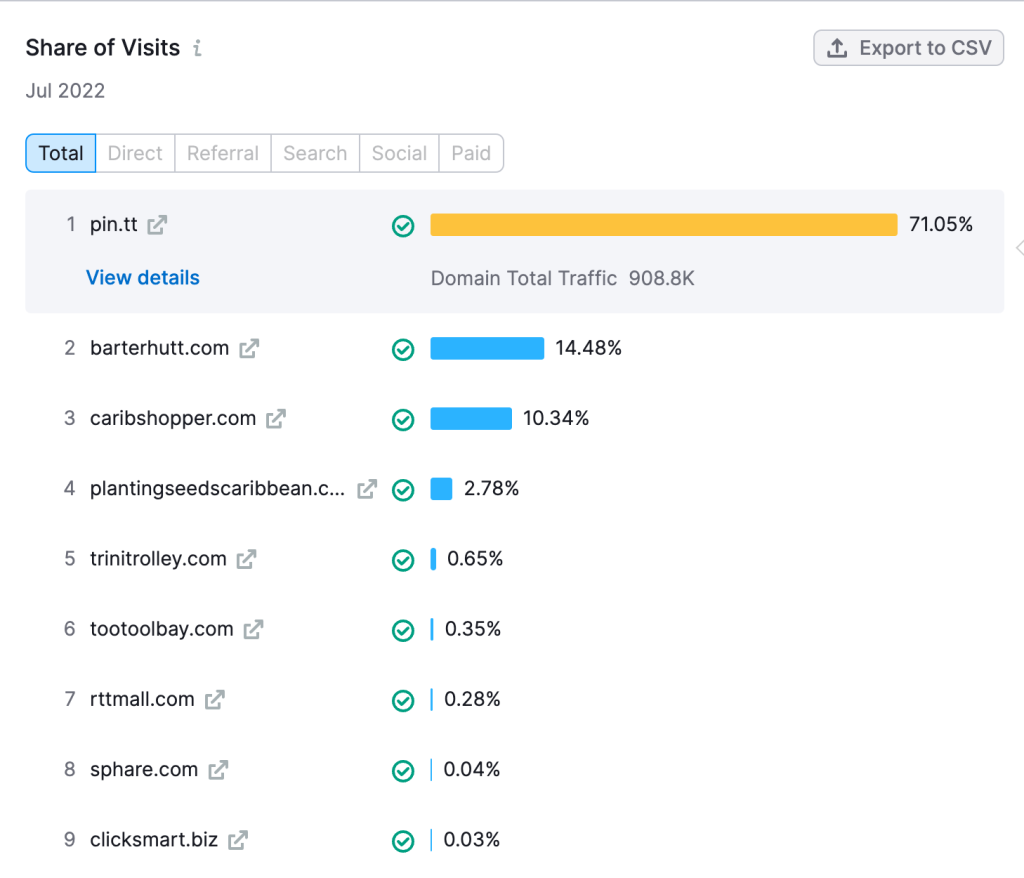Click green check icon for rttmall.com
The height and width of the screenshot is (878, 1024).
pyautogui.click(x=403, y=700)
